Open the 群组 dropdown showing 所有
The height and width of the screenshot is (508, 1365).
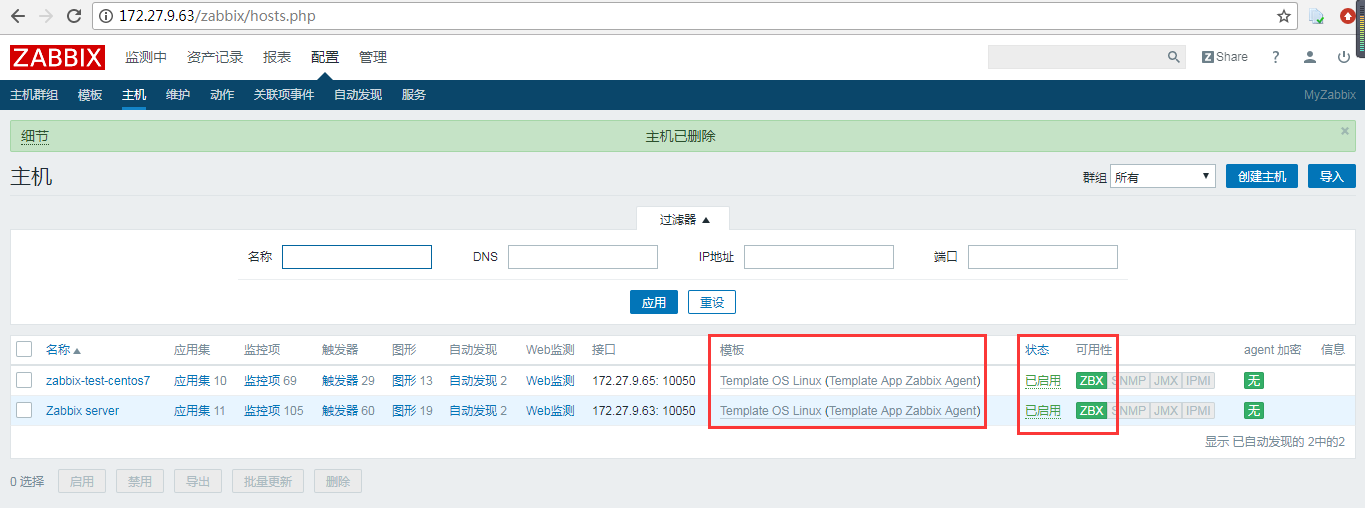[1163, 177]
